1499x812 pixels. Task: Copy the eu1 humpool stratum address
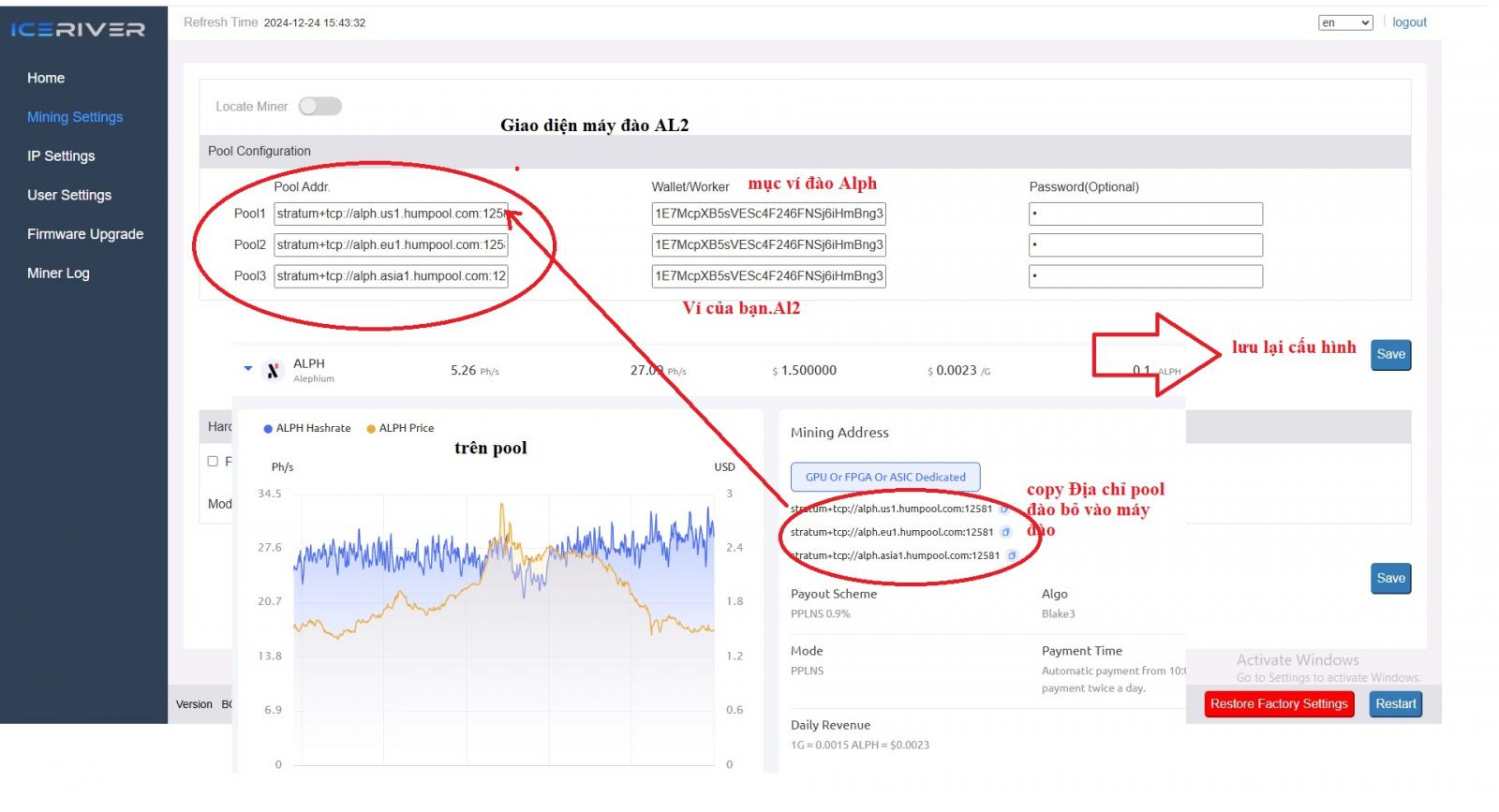[1006, 532]
